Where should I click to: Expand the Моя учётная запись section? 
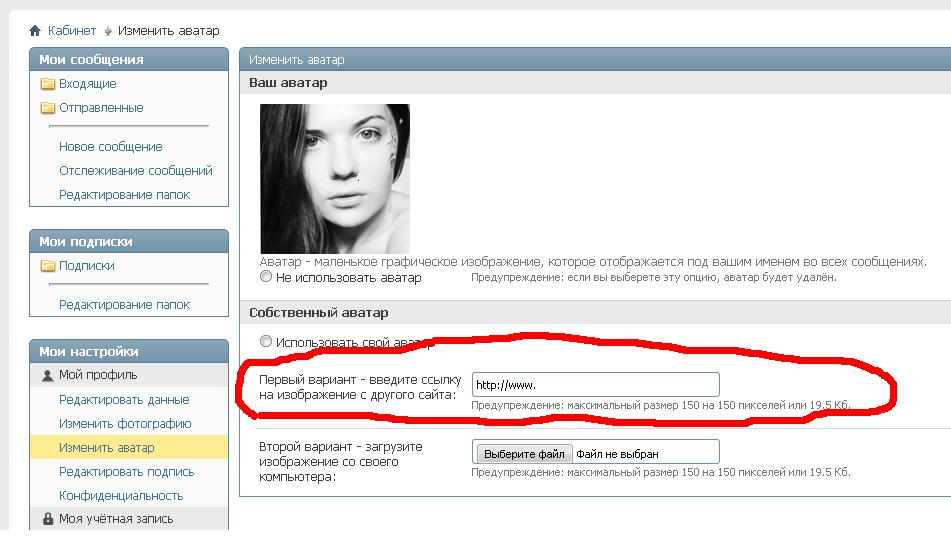click(115, 519)
